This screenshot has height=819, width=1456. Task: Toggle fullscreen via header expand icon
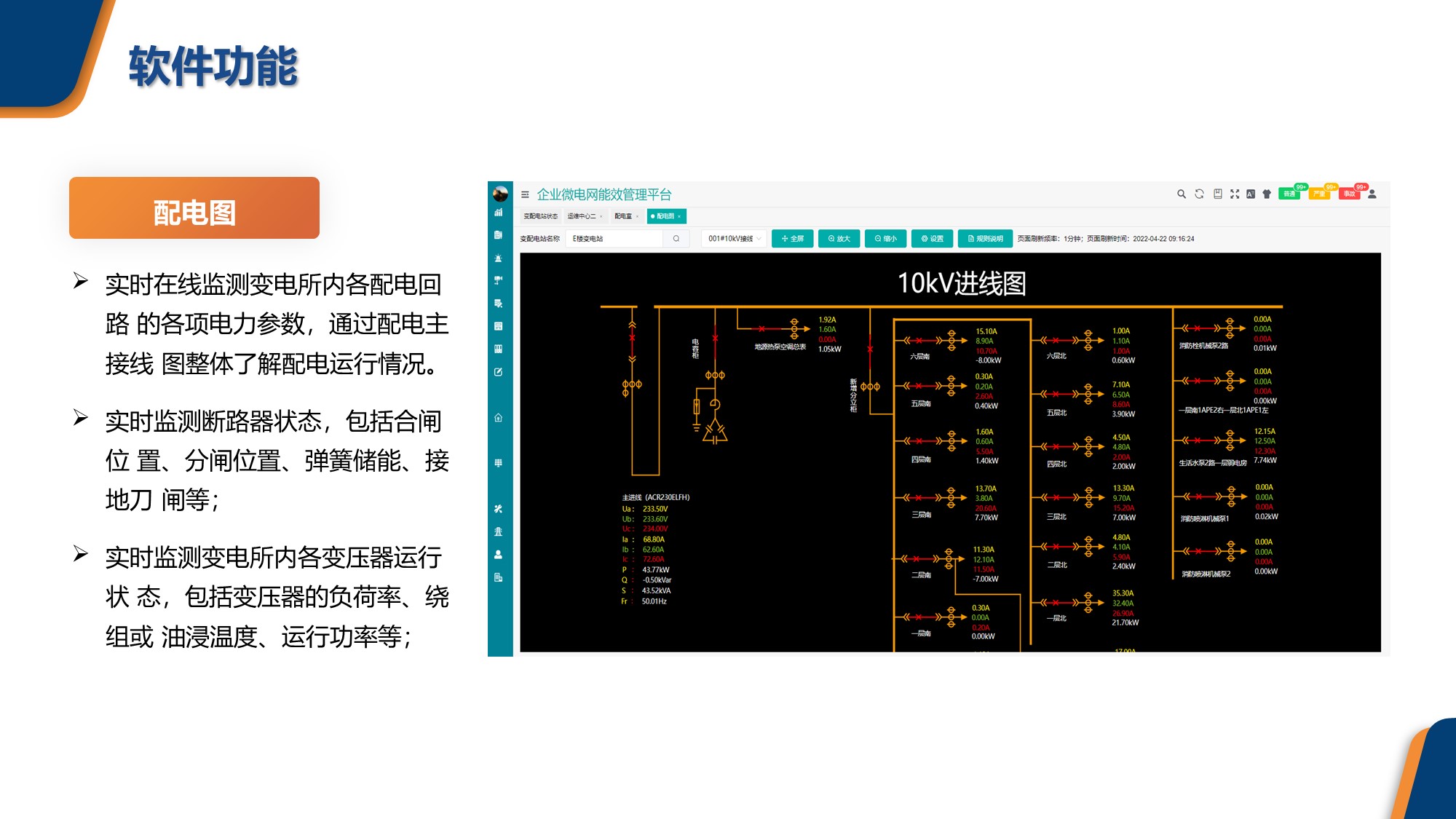coord(1235,194)
